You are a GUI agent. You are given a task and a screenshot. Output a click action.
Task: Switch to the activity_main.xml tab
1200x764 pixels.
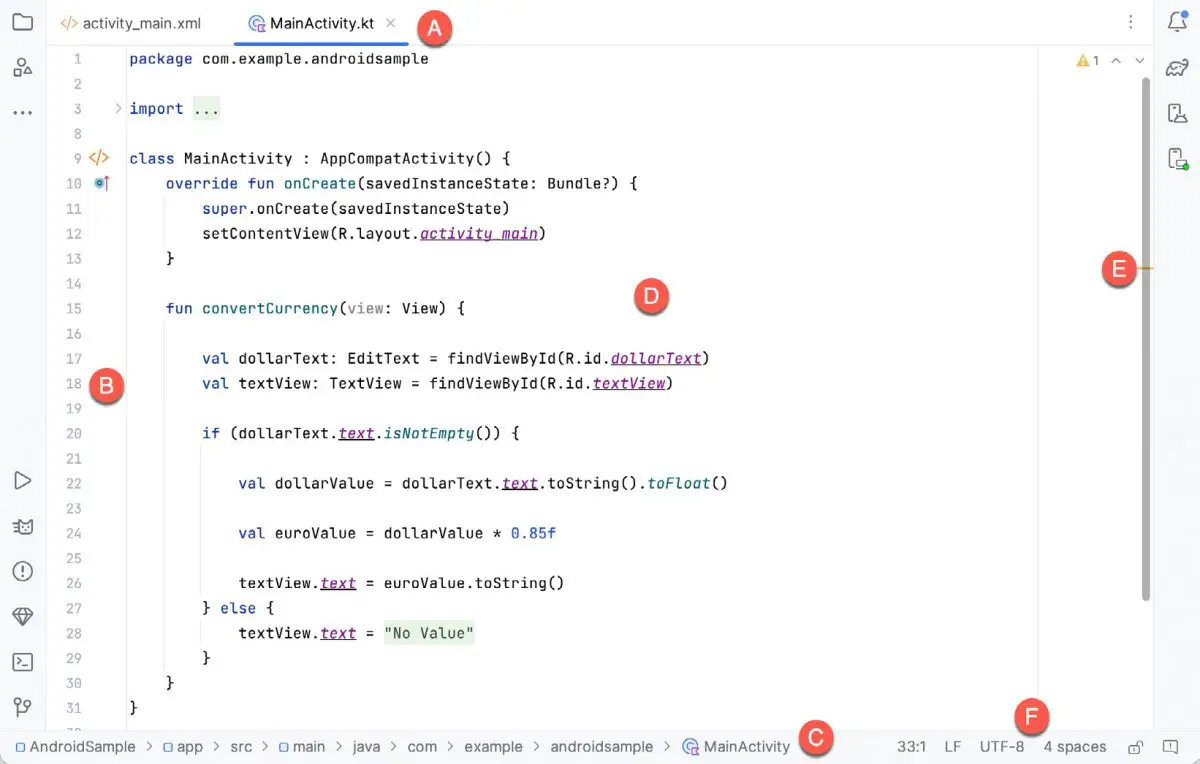[x=130, y=23]
